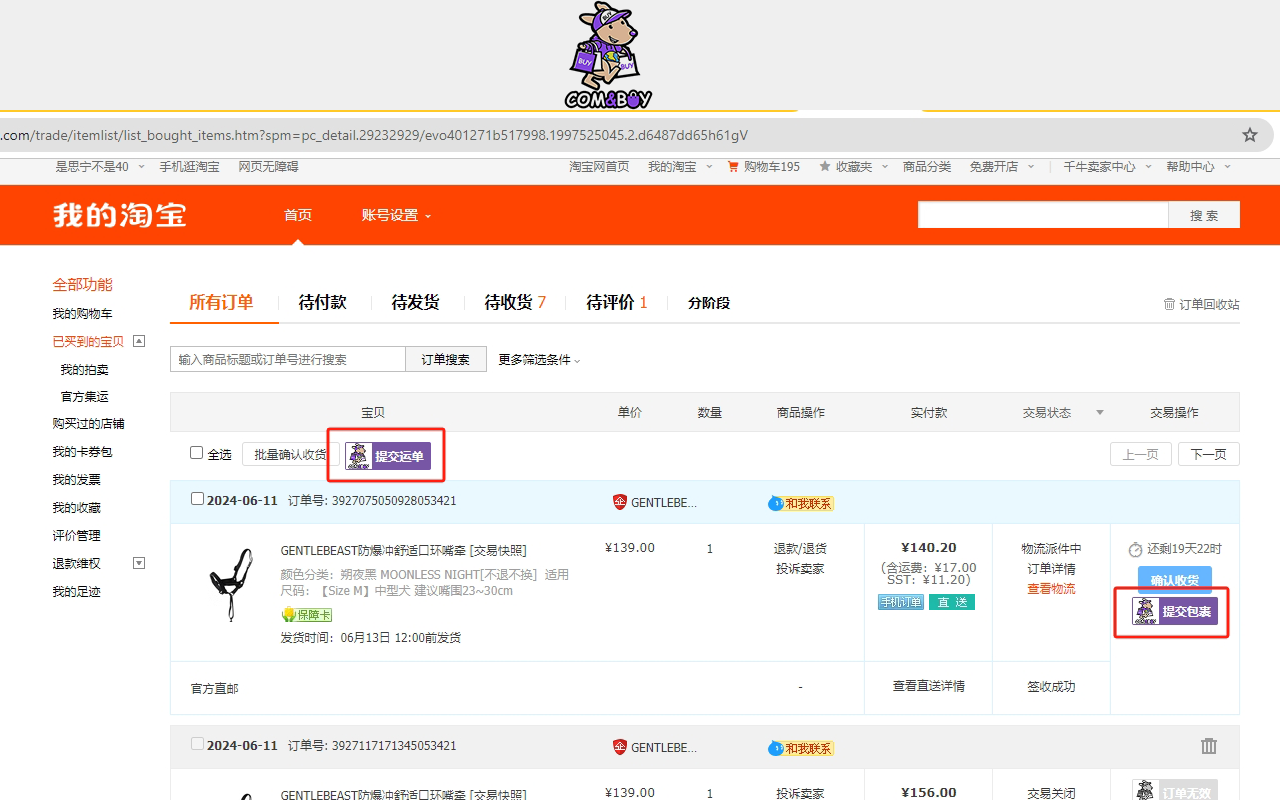Viewport: 1280px width, 800px height.
Task: Switch to 待发货 tab
Action: pos(415,302)
